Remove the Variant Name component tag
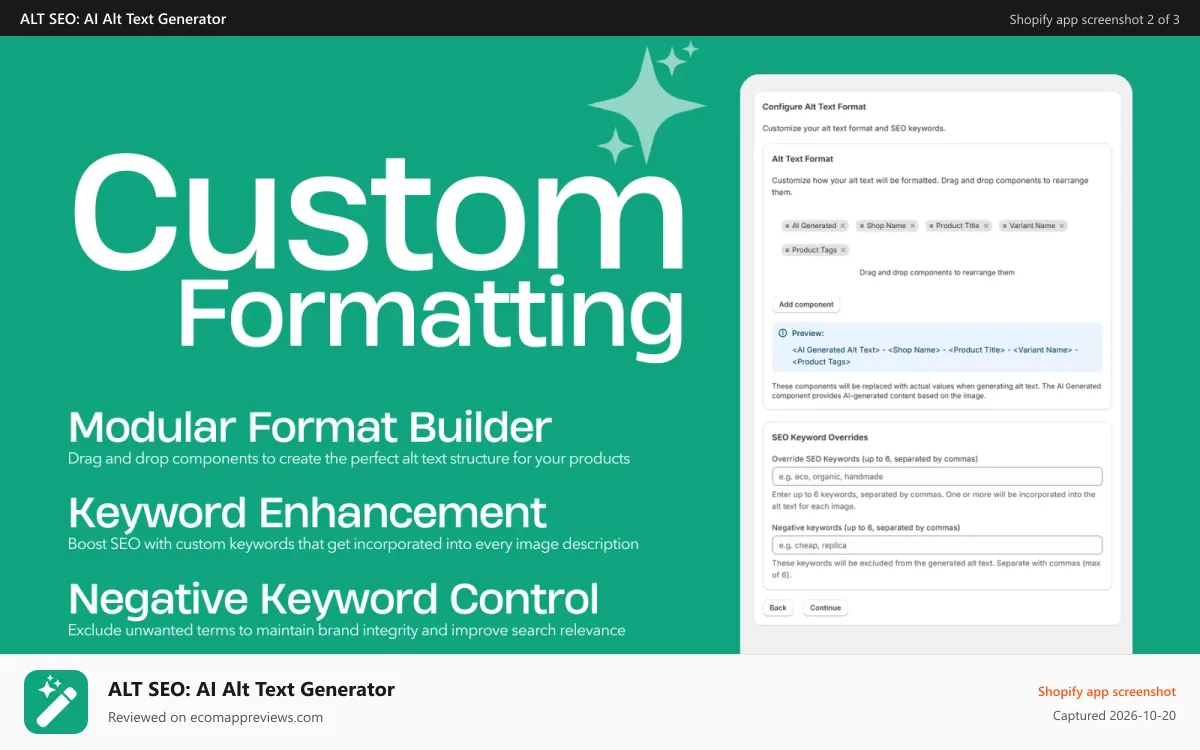The width and height of the screenshot is (1200, 750). click(1062, 226)
